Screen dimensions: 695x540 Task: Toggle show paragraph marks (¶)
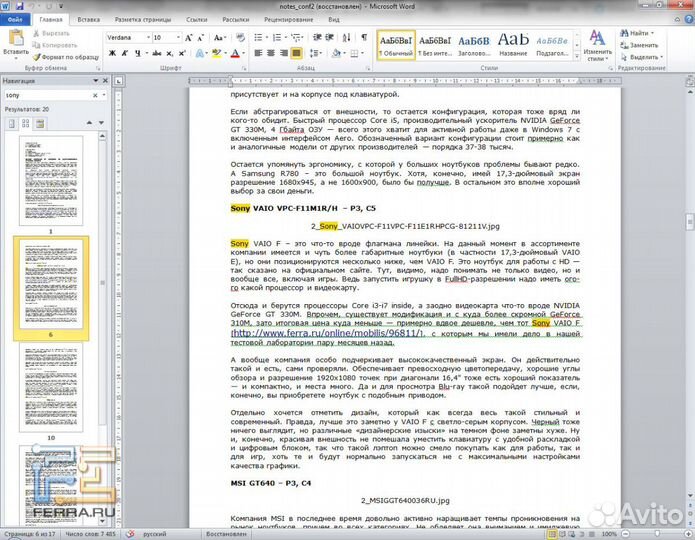(364, 38)
